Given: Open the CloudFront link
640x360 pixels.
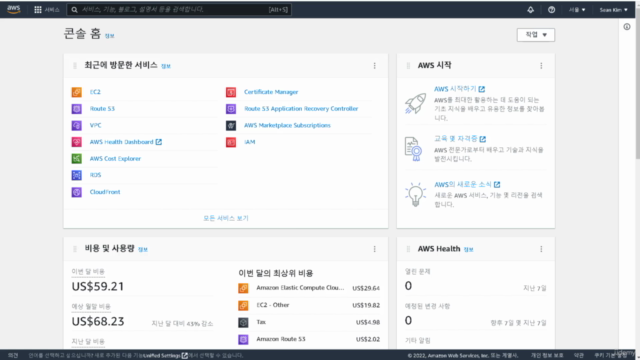Looking at the screenshot, I should (x=105, y=192).
